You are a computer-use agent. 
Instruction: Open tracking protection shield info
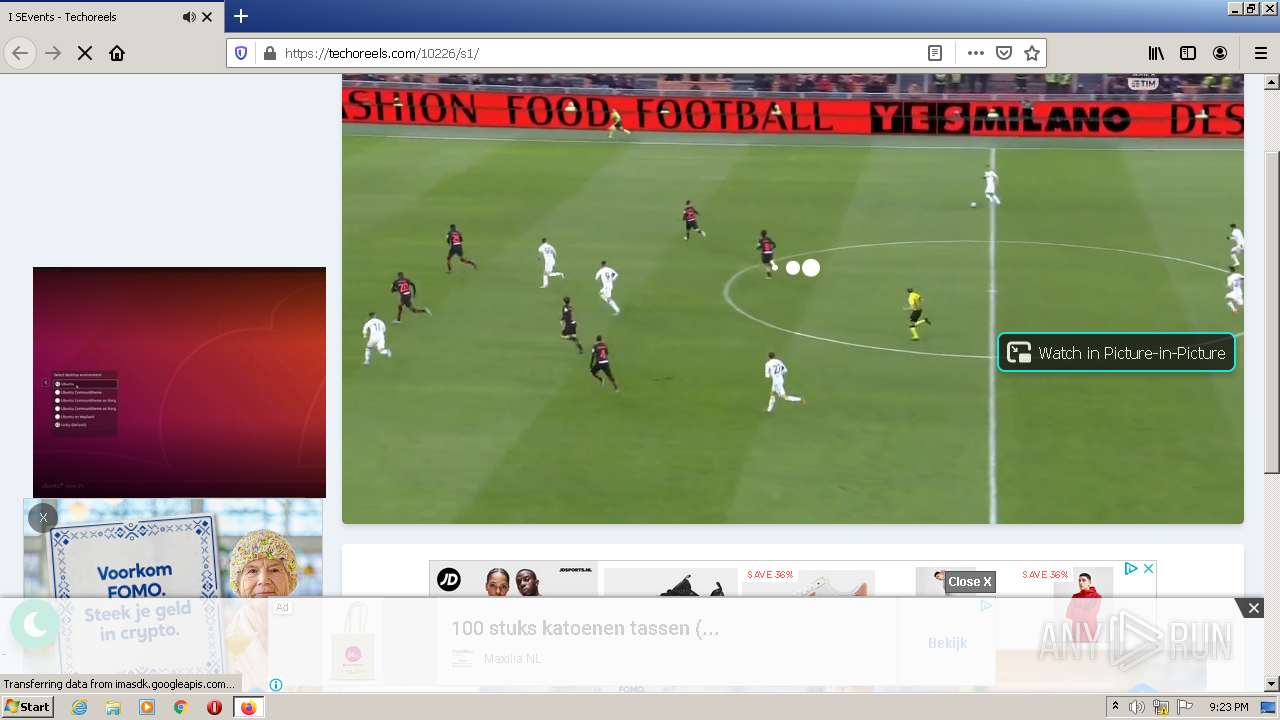coord(241,53)
